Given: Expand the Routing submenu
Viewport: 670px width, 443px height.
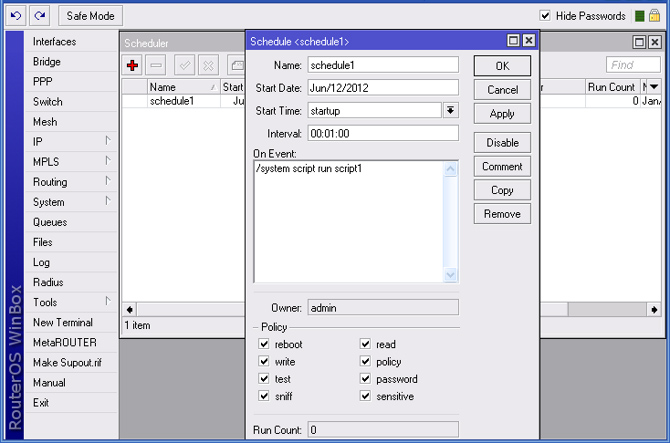Looking at the screenshot, I should pyautogui.click(x=107, y=181).
